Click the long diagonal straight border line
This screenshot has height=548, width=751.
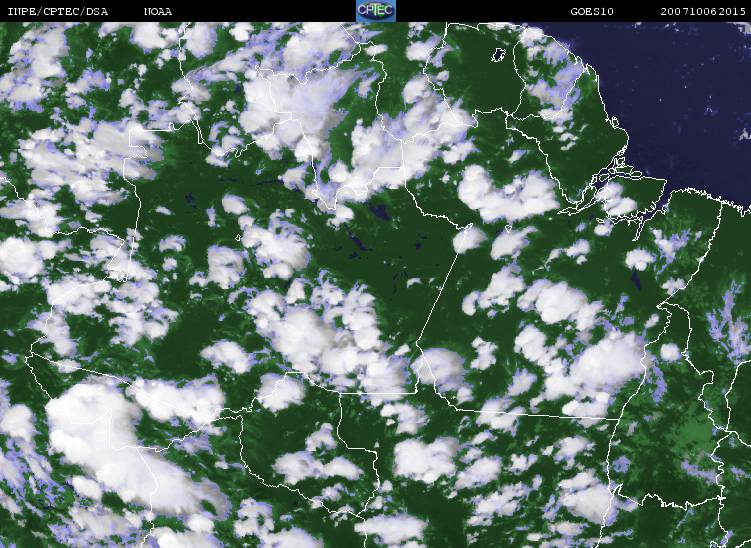tap(442, 285)
